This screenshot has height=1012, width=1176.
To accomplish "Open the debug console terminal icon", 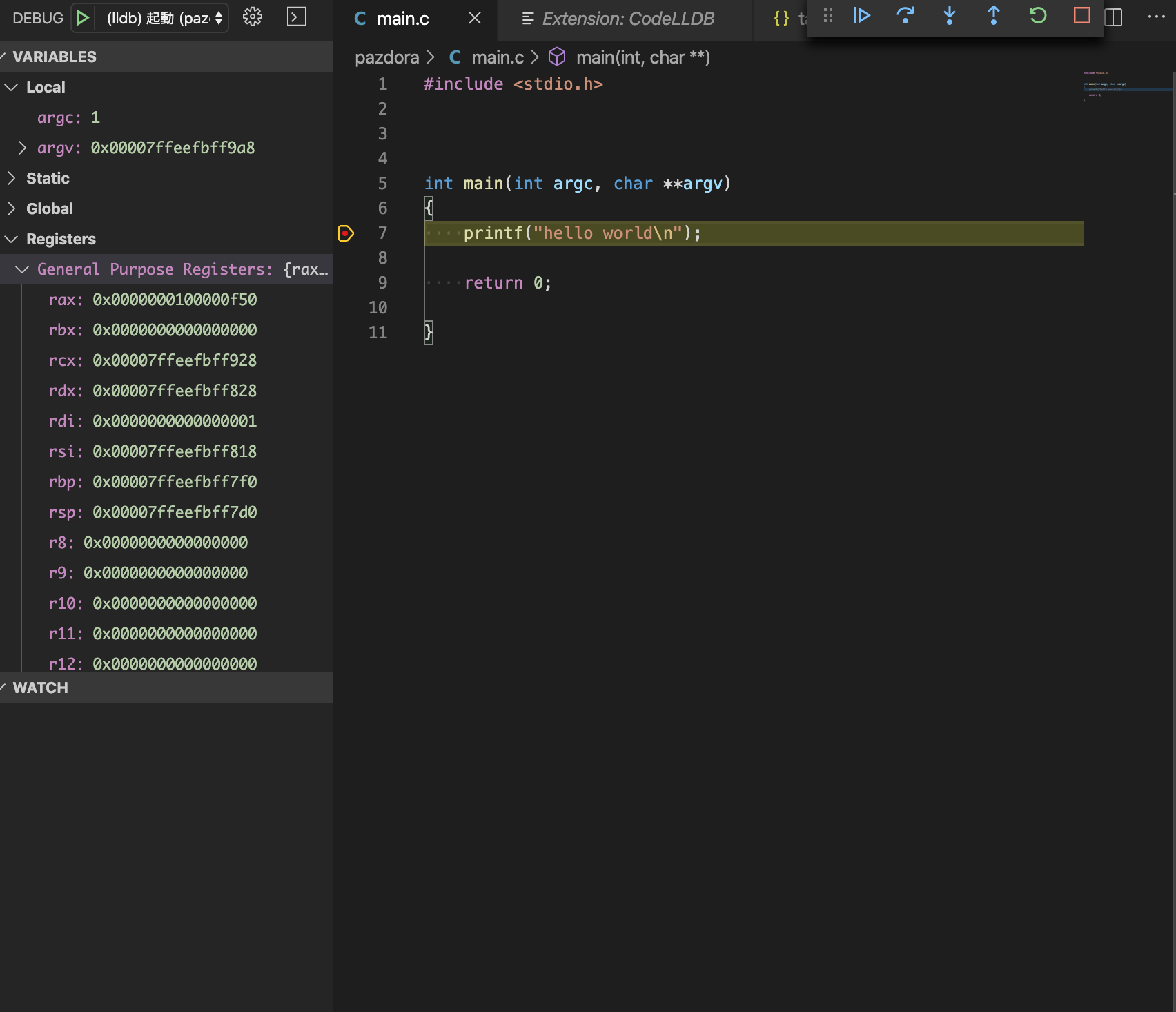I will coord(297,17).
